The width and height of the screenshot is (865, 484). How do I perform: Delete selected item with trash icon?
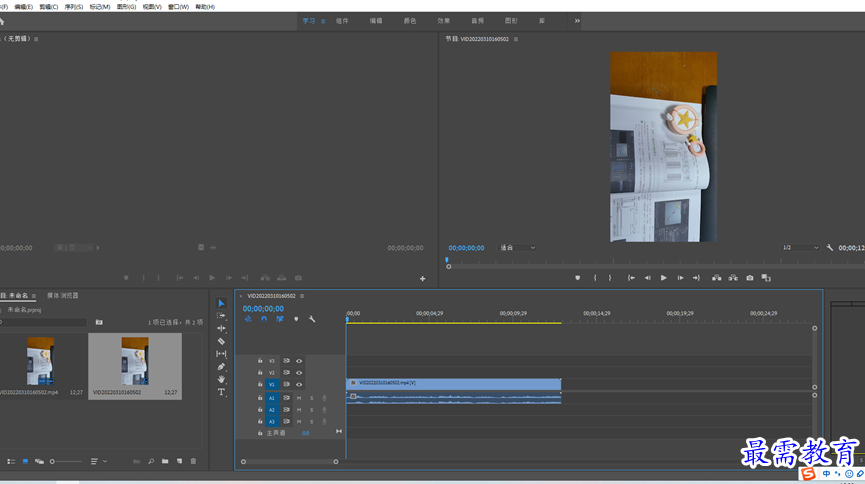pos(193,461)
